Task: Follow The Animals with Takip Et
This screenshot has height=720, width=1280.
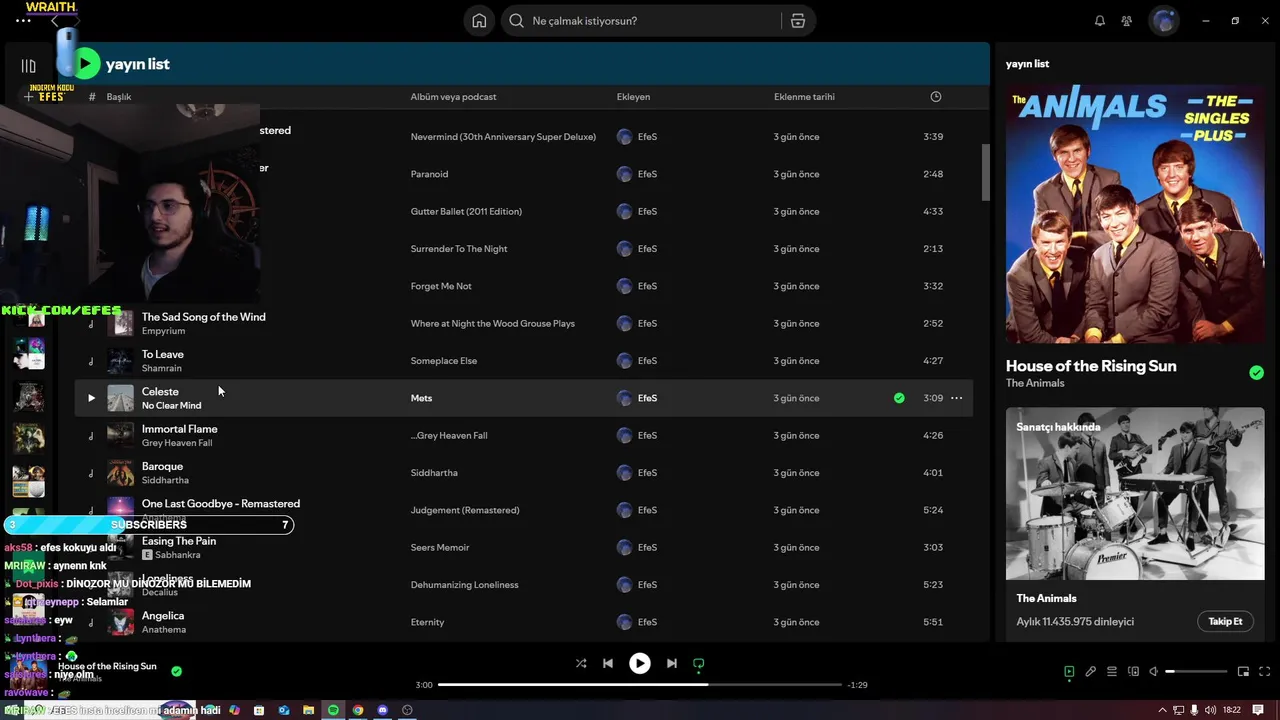Action: coord(1225,621)
